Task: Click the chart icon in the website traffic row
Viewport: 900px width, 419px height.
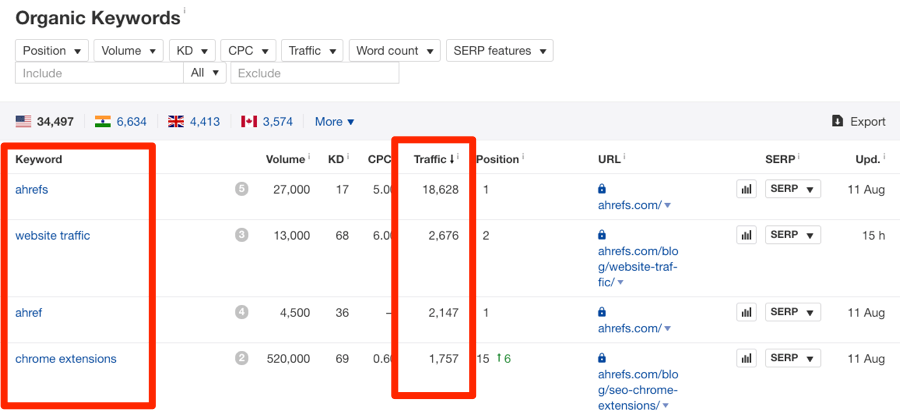Action: tap(746, 235)
